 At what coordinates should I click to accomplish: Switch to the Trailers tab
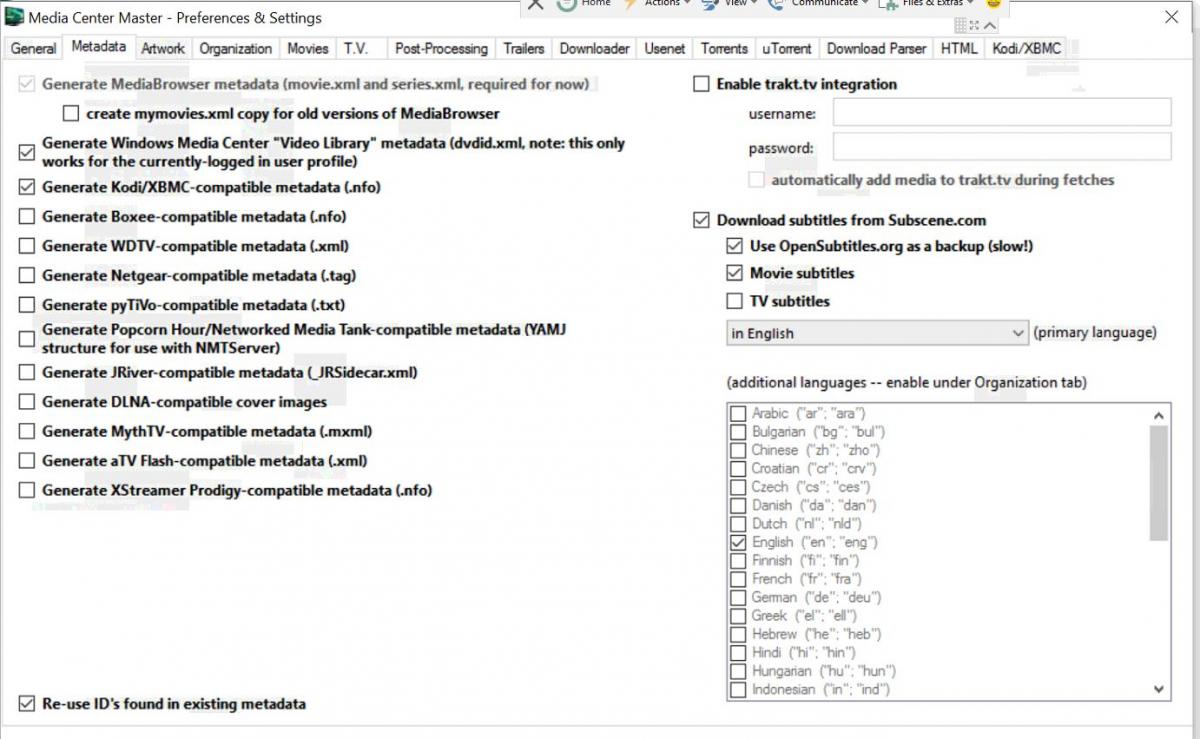click(x=524, y=48)
